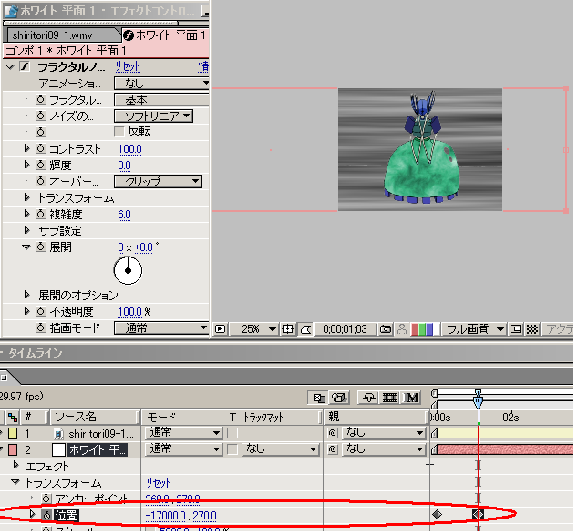Click the pink label swatch of layer 2
This screenshot has width=573, height=531.
12,450
